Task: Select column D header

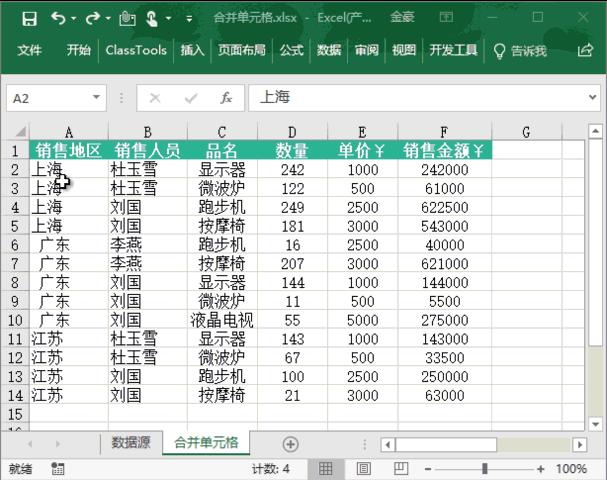Action: 292,132
